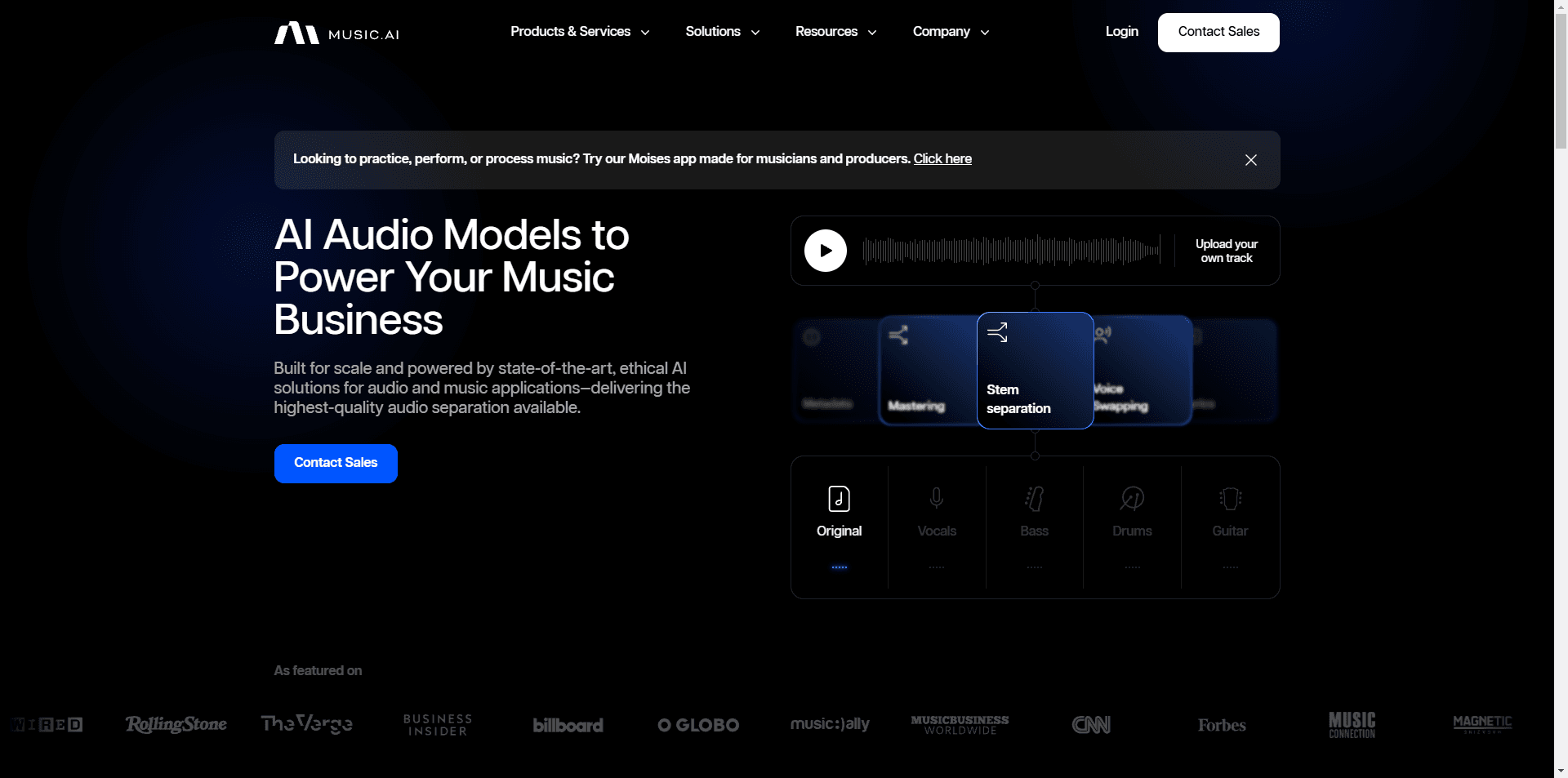
Task: Open the Billboard logo
Action: (568, 725)
